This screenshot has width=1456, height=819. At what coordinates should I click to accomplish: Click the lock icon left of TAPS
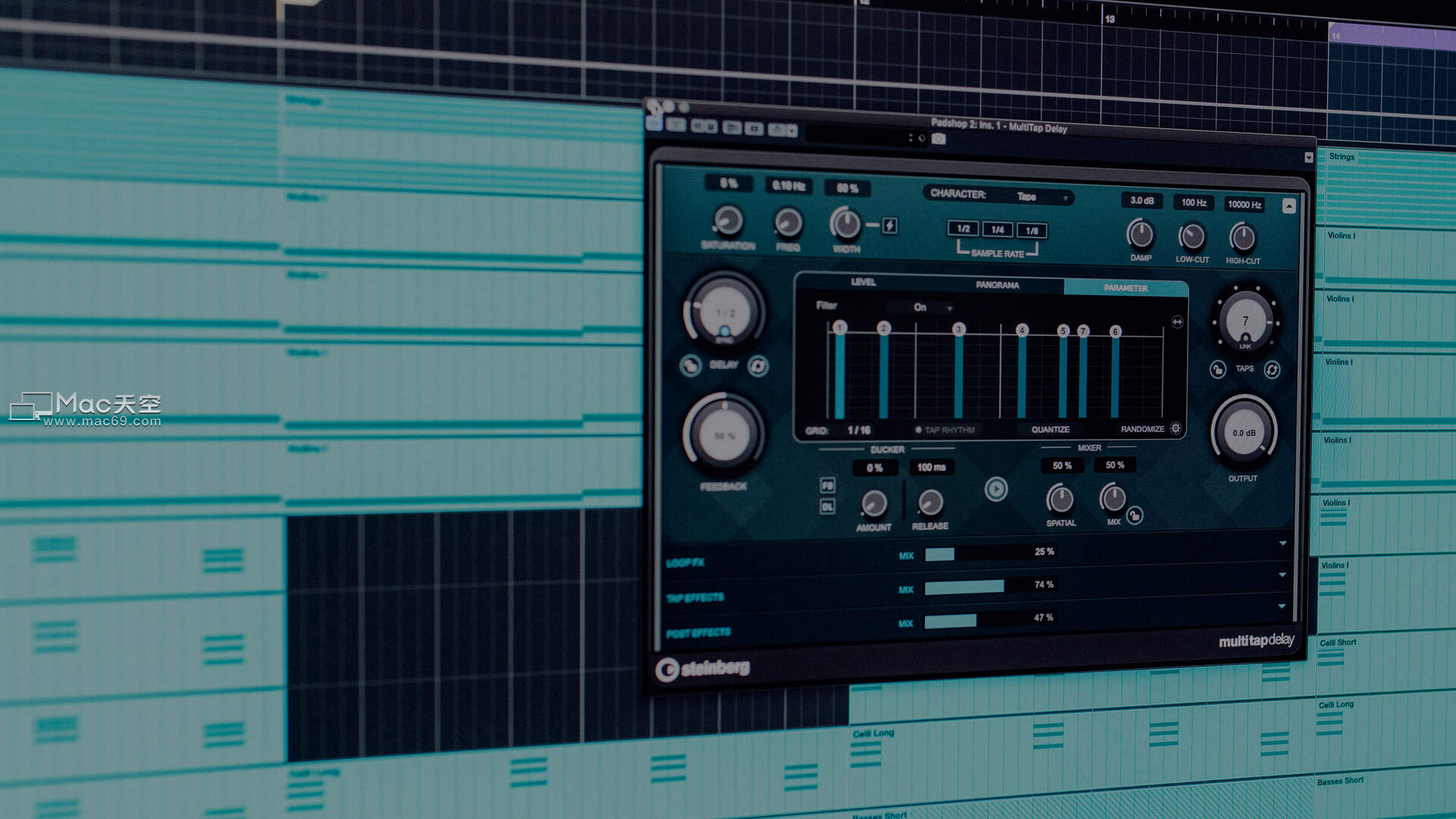[1217, 369]
